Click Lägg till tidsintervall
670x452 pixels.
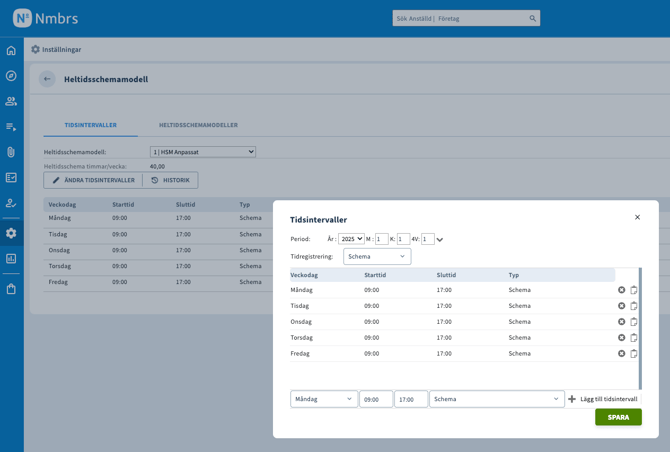pos(603,399)
